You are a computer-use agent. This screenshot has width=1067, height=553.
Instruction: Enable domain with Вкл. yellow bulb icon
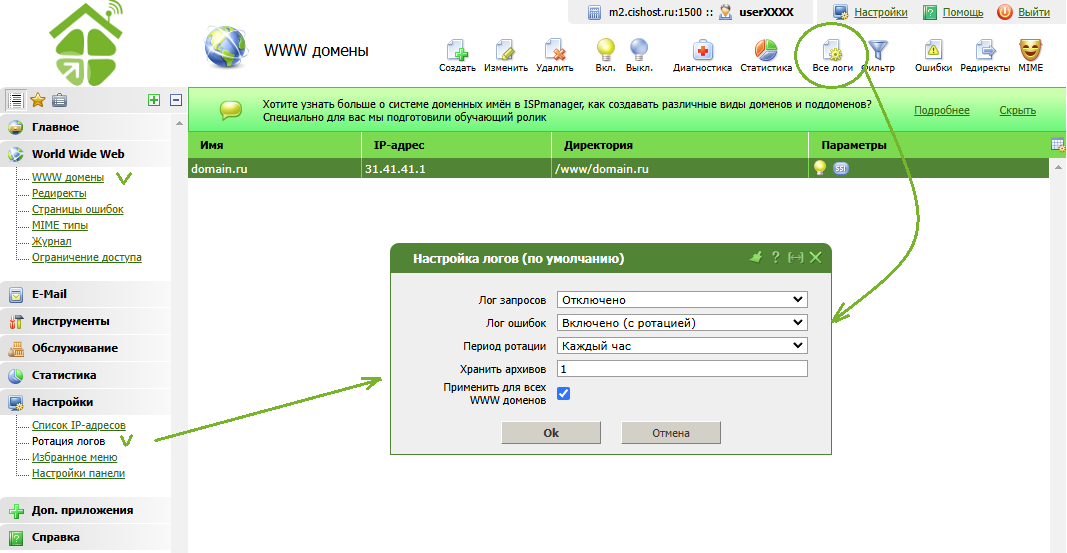pyautogui.click(x=605, y=54)
